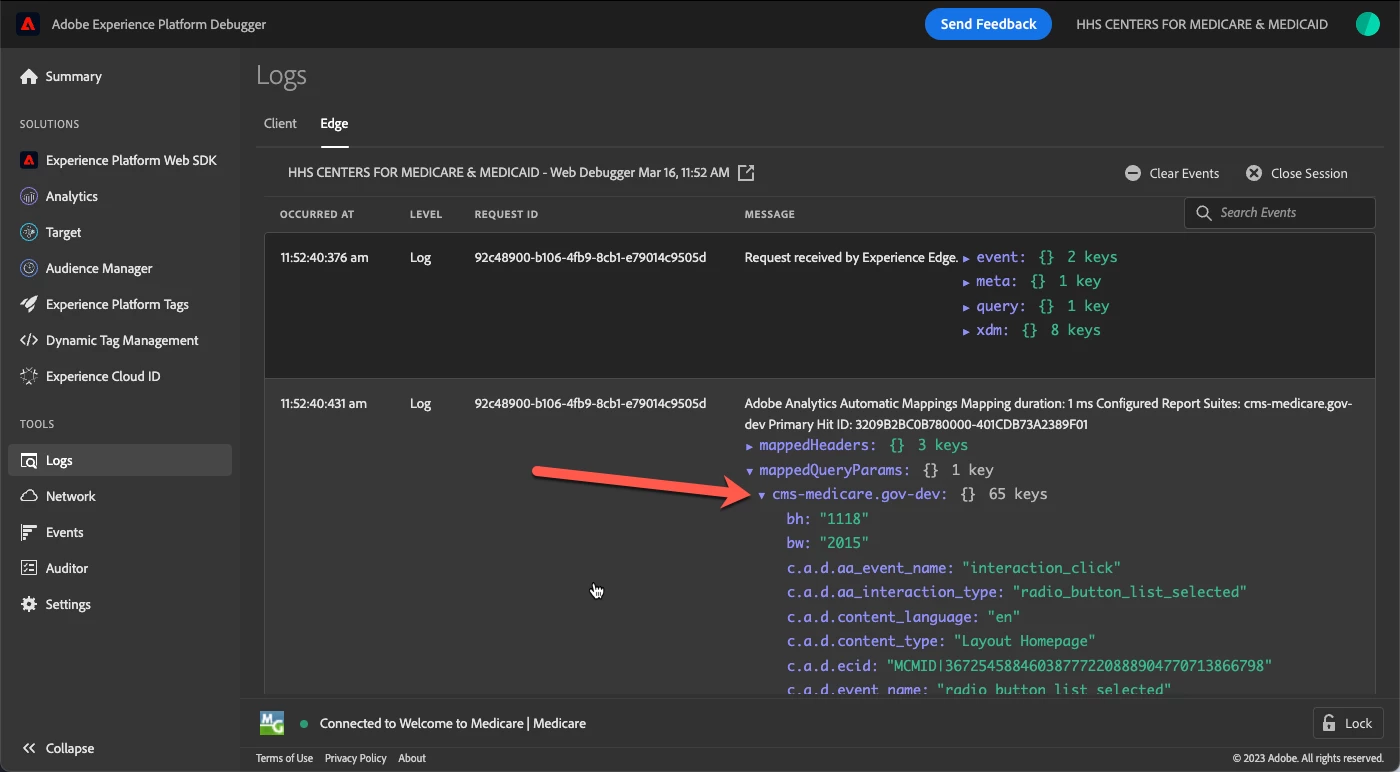The height and width of the screenshot is (772, 1400).
Task: Click "Request received by Experience Edge." message
Action: tap(851, 257)
